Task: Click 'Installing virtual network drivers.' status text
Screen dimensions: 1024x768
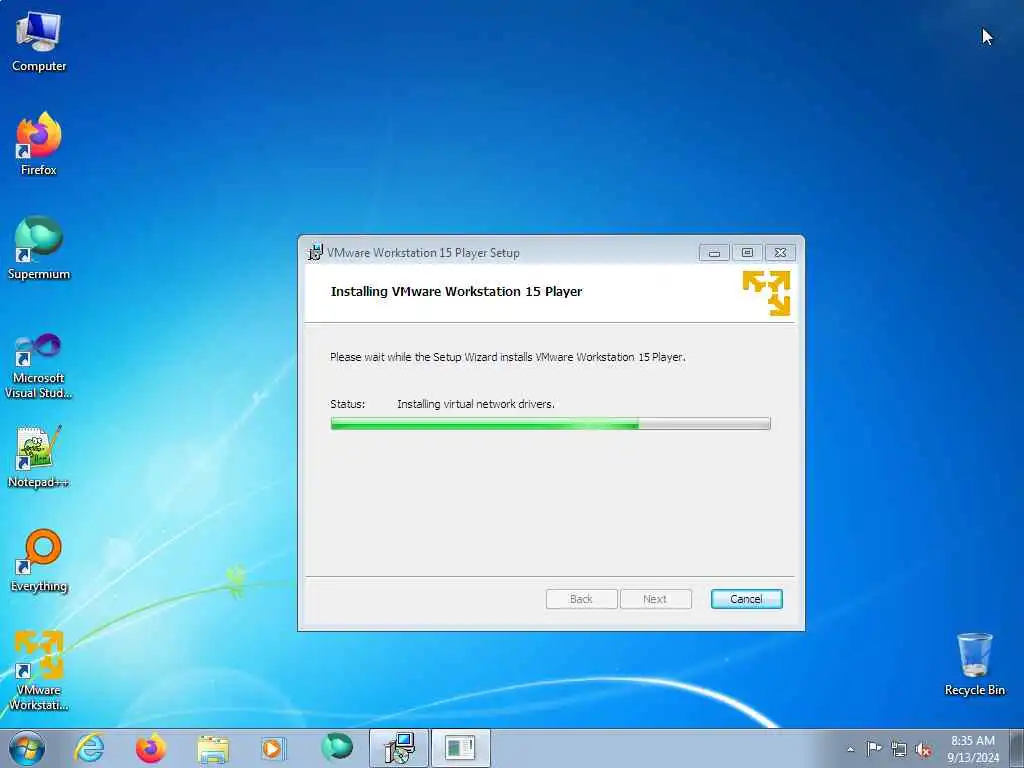Action: pyautogui.click(x=475, y=404)
